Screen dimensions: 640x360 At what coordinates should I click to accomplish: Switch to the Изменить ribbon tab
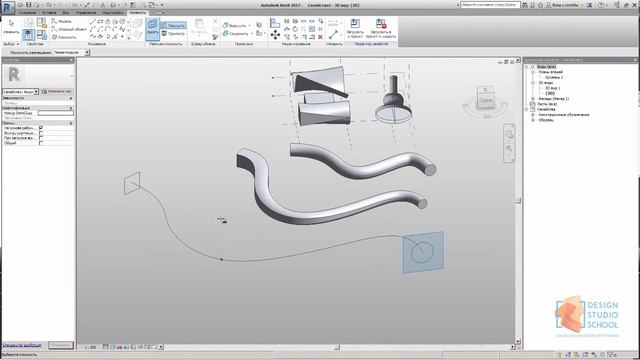click(x=137, y=13)
